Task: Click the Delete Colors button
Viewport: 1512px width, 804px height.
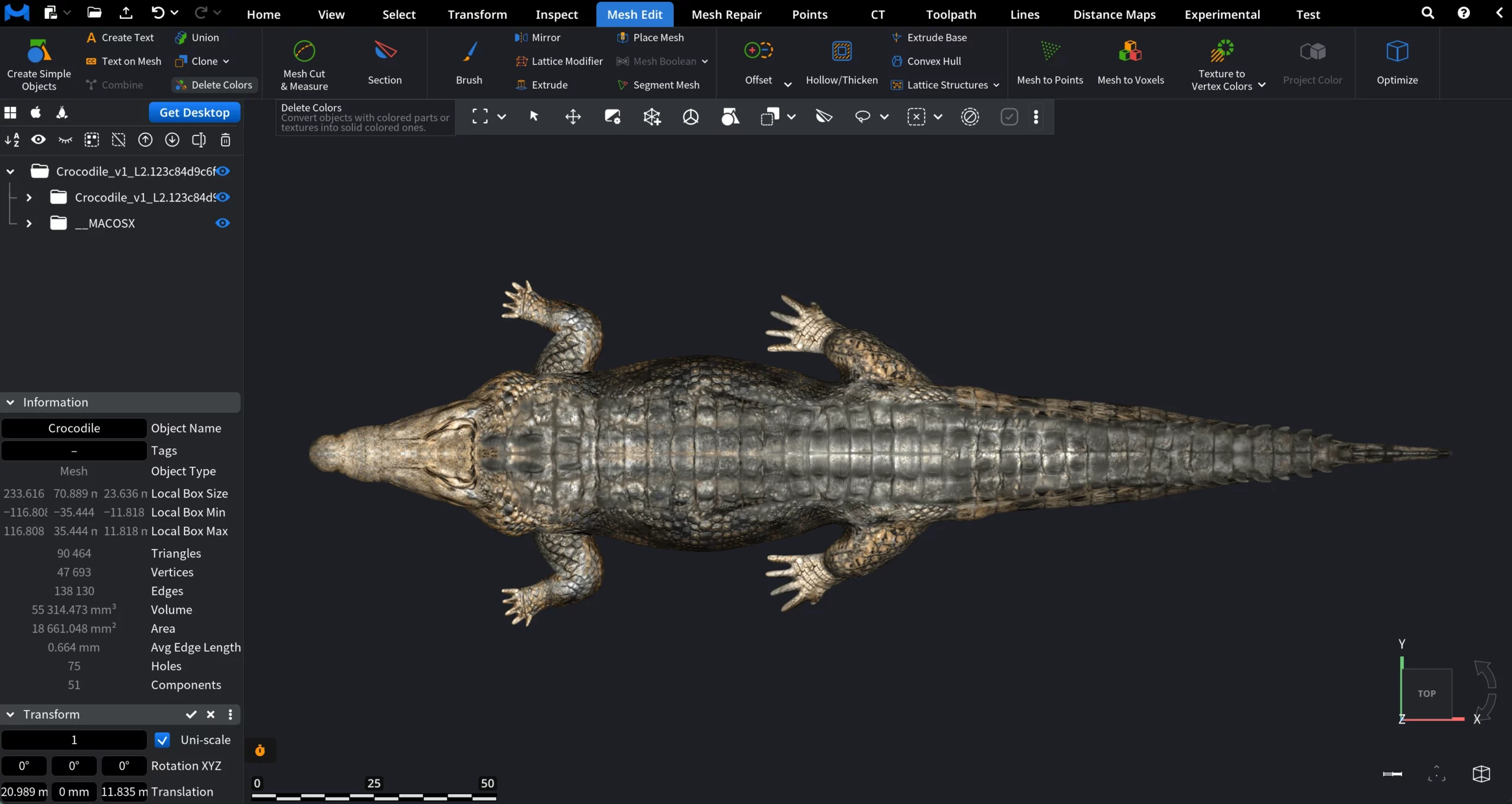Action: (215, 85)
